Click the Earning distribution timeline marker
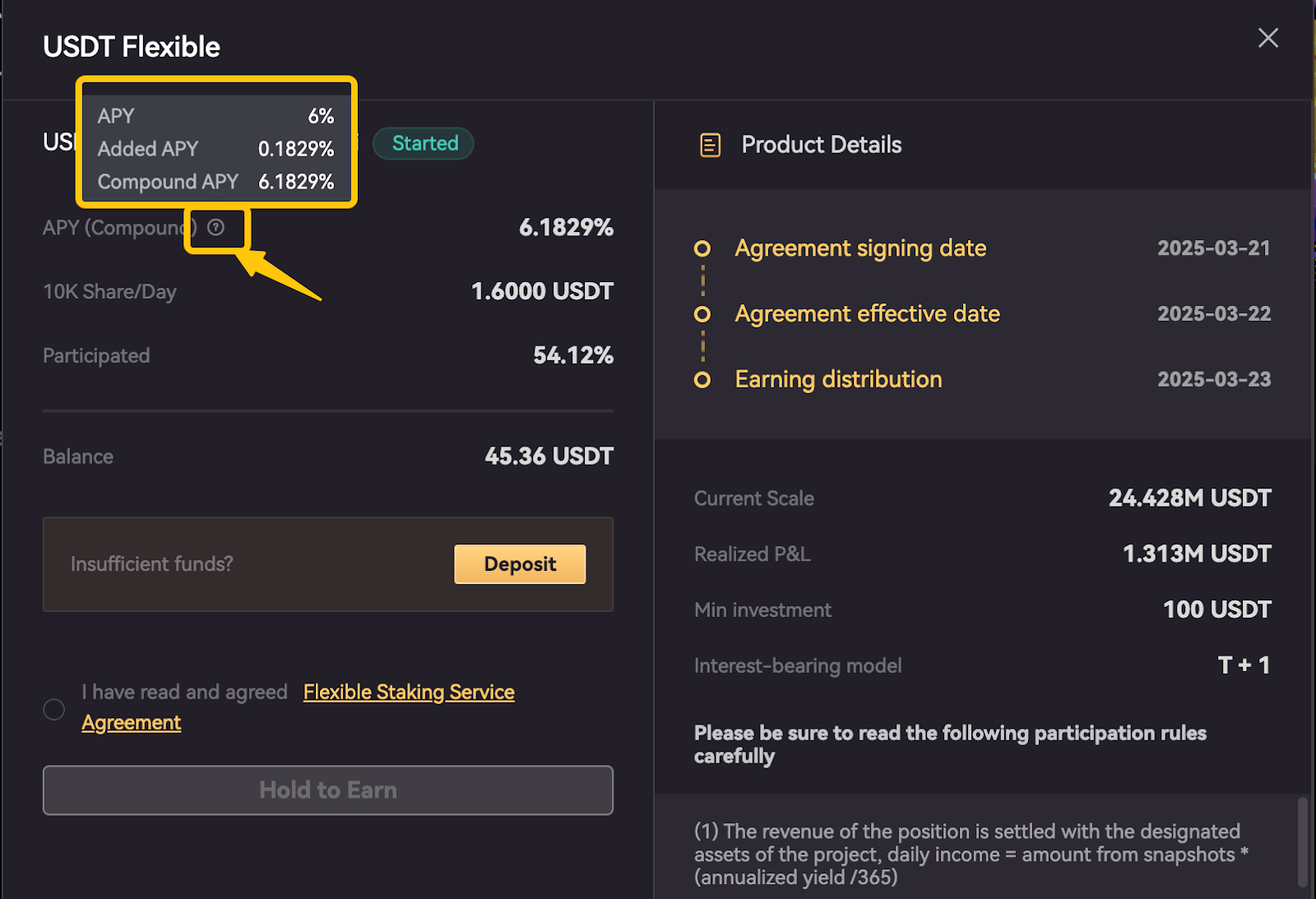The image size is (1316, 899). coord(702,380)
